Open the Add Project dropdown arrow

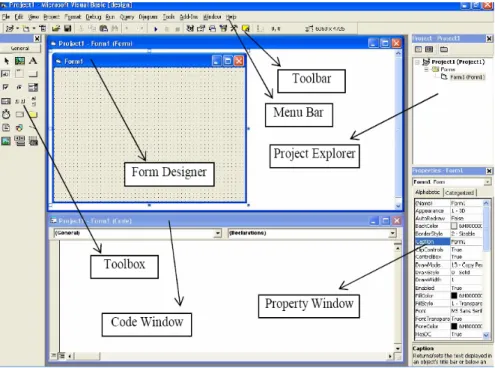[17, 29]
